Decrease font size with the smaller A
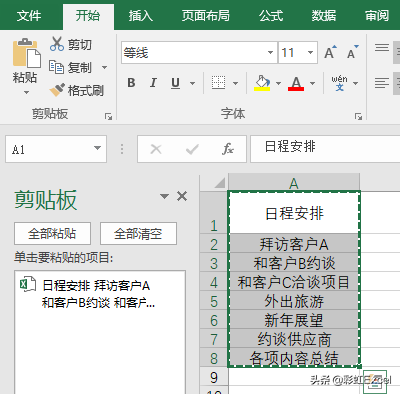400x394 pixels. pyautogui.click(x=353, y=52)
